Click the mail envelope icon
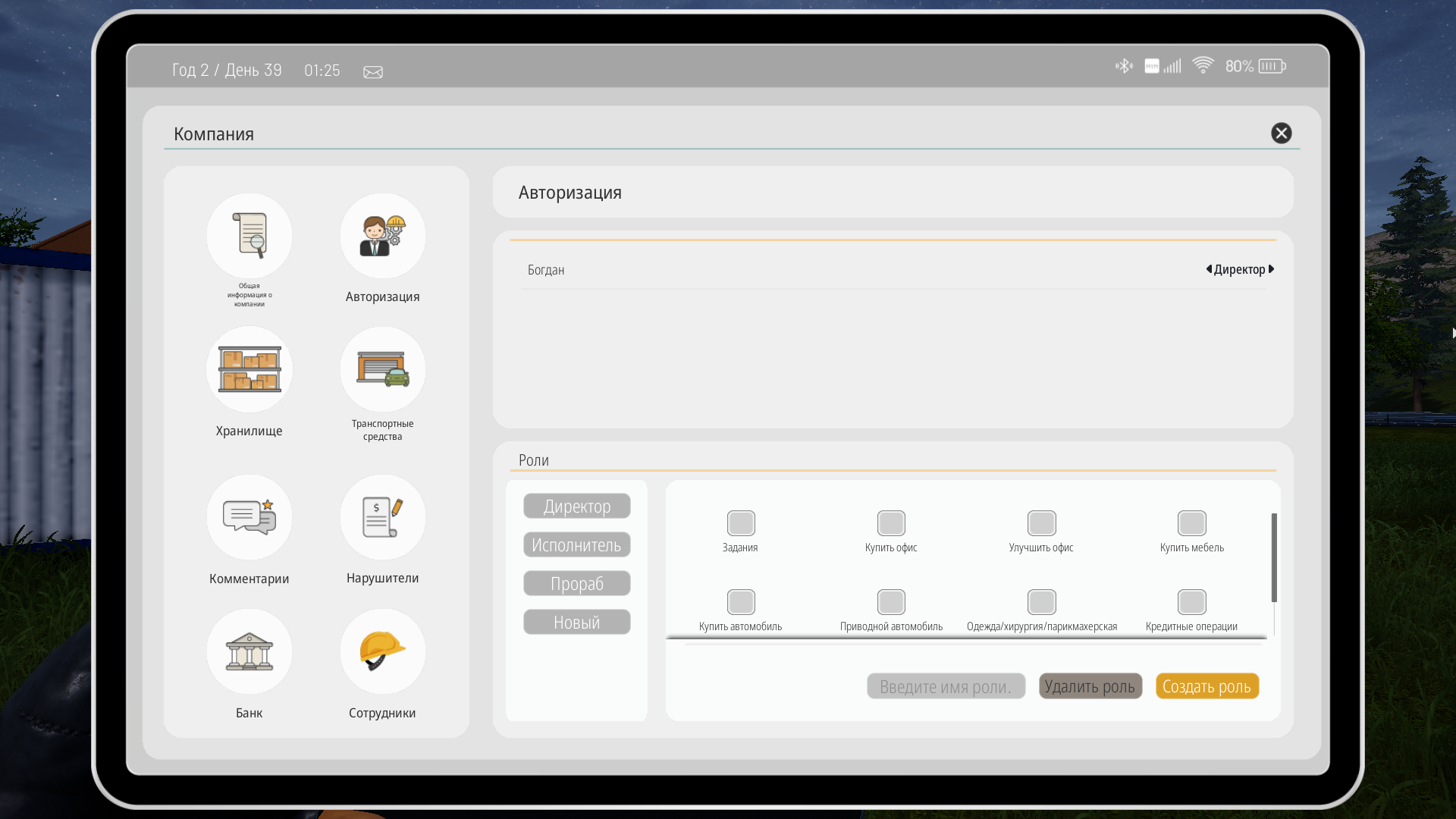1456x819 pixels. coord(372,72)
